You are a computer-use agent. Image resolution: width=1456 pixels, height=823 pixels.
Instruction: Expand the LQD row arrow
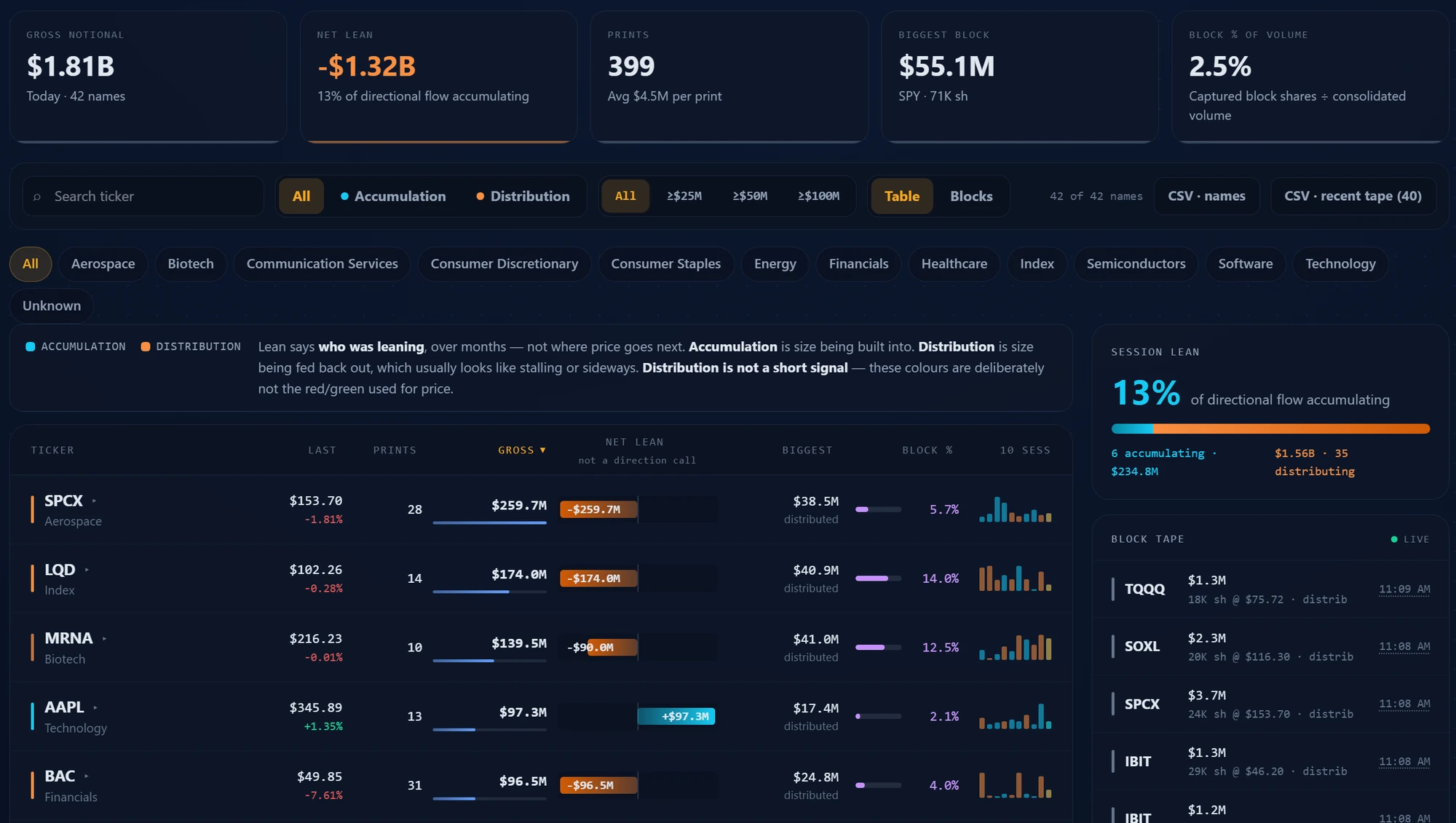coord(87,570)
